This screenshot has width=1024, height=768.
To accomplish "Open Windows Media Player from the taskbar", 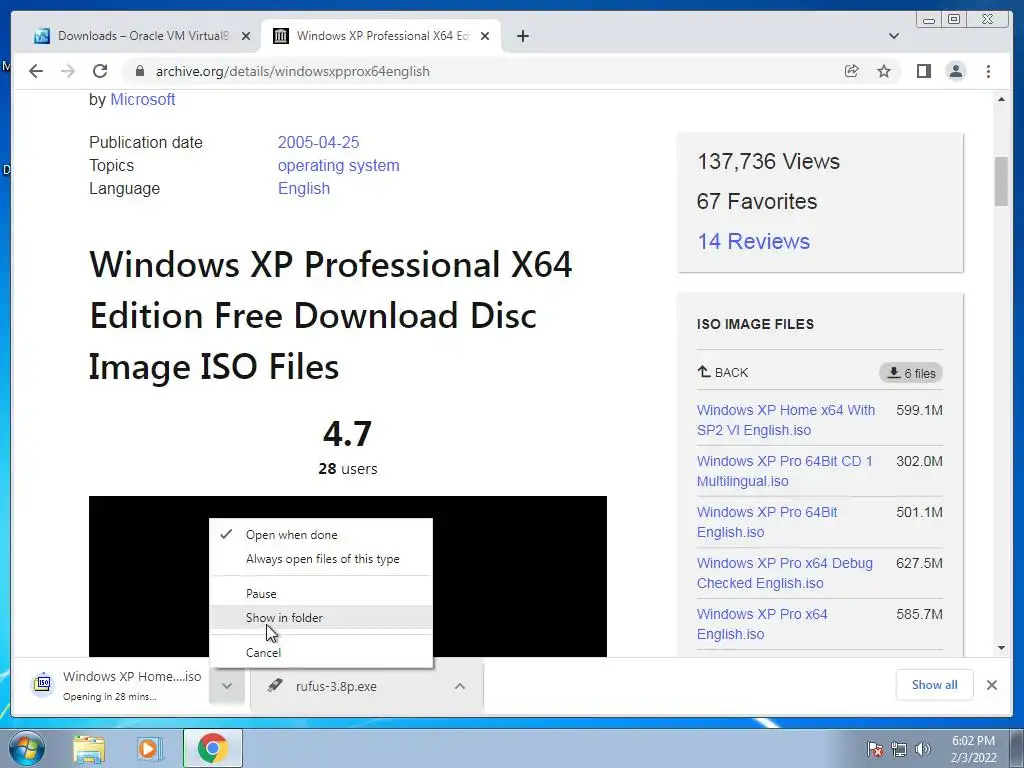I will point(148,748).
